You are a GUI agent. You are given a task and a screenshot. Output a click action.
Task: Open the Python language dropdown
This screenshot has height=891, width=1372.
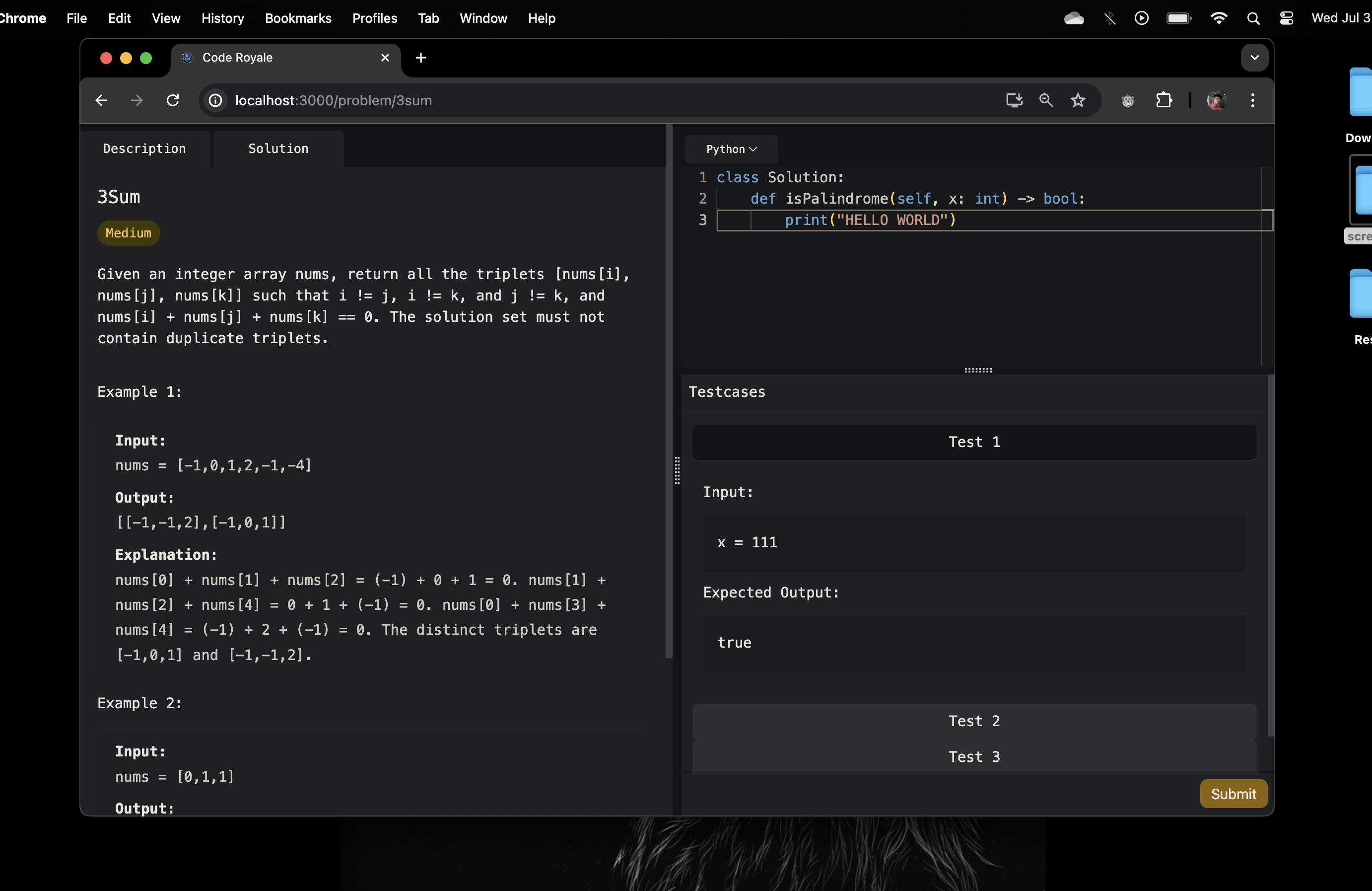(x=731, y=149)
